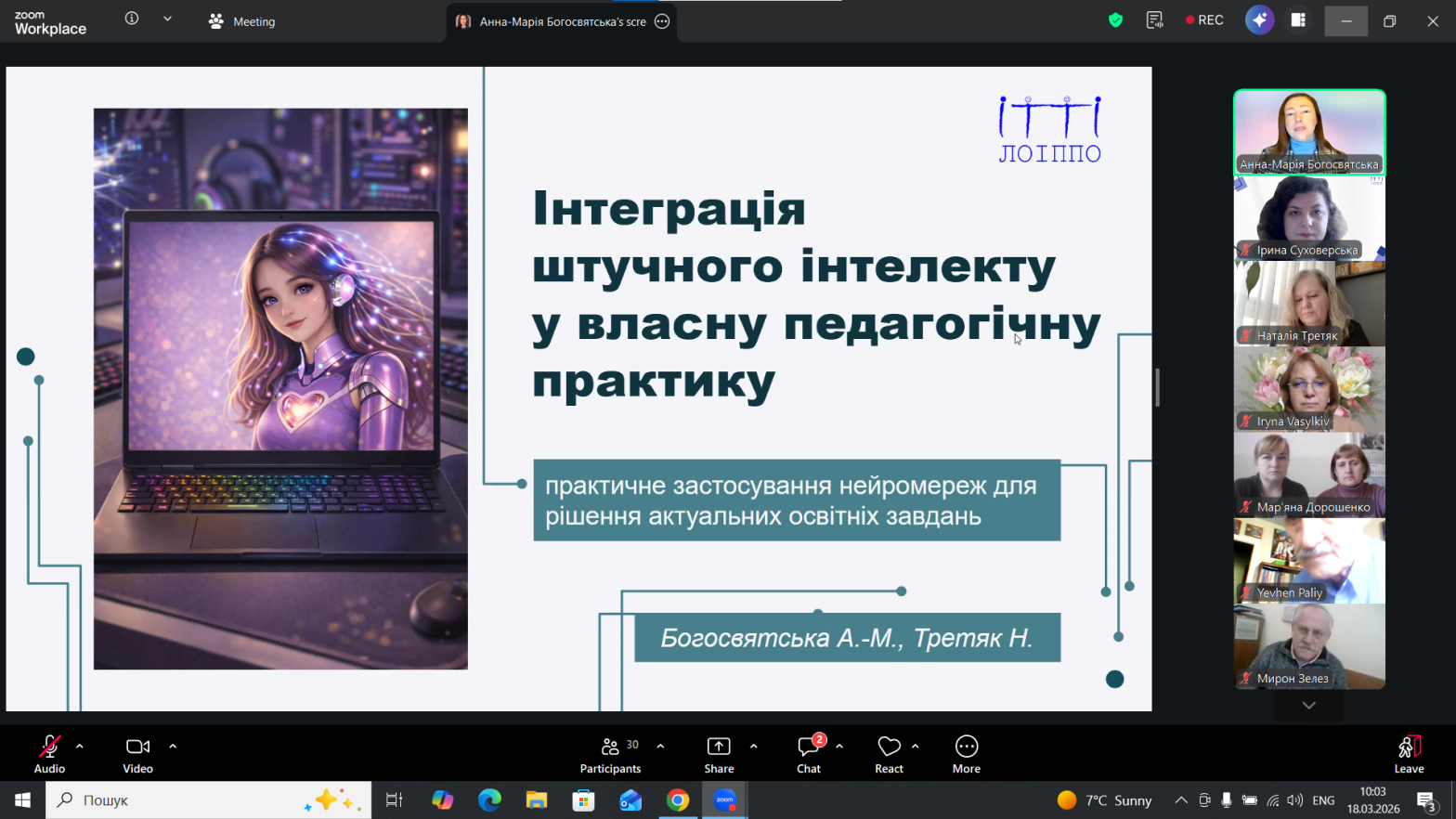Toggle the Video camera on or off
1456x819 pixels.
[x=137, y=753]
